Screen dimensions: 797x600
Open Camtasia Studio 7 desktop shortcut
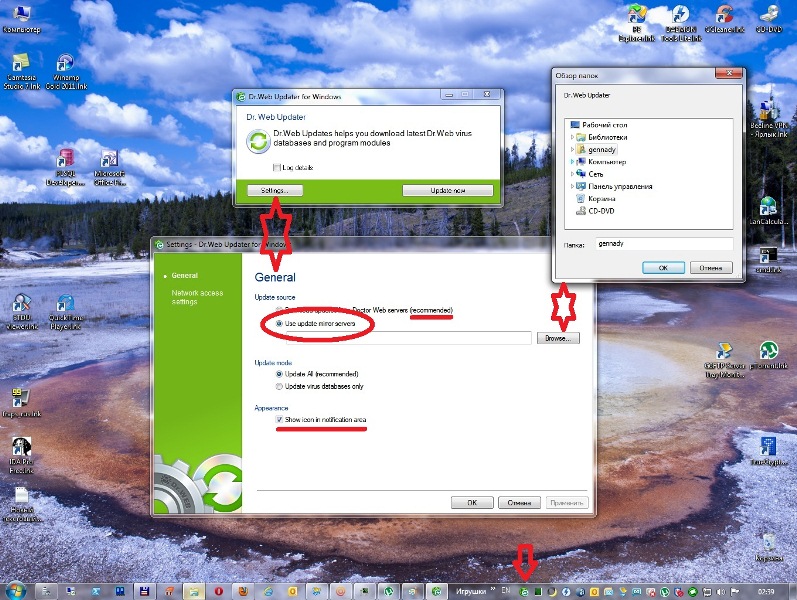(22, 63)
